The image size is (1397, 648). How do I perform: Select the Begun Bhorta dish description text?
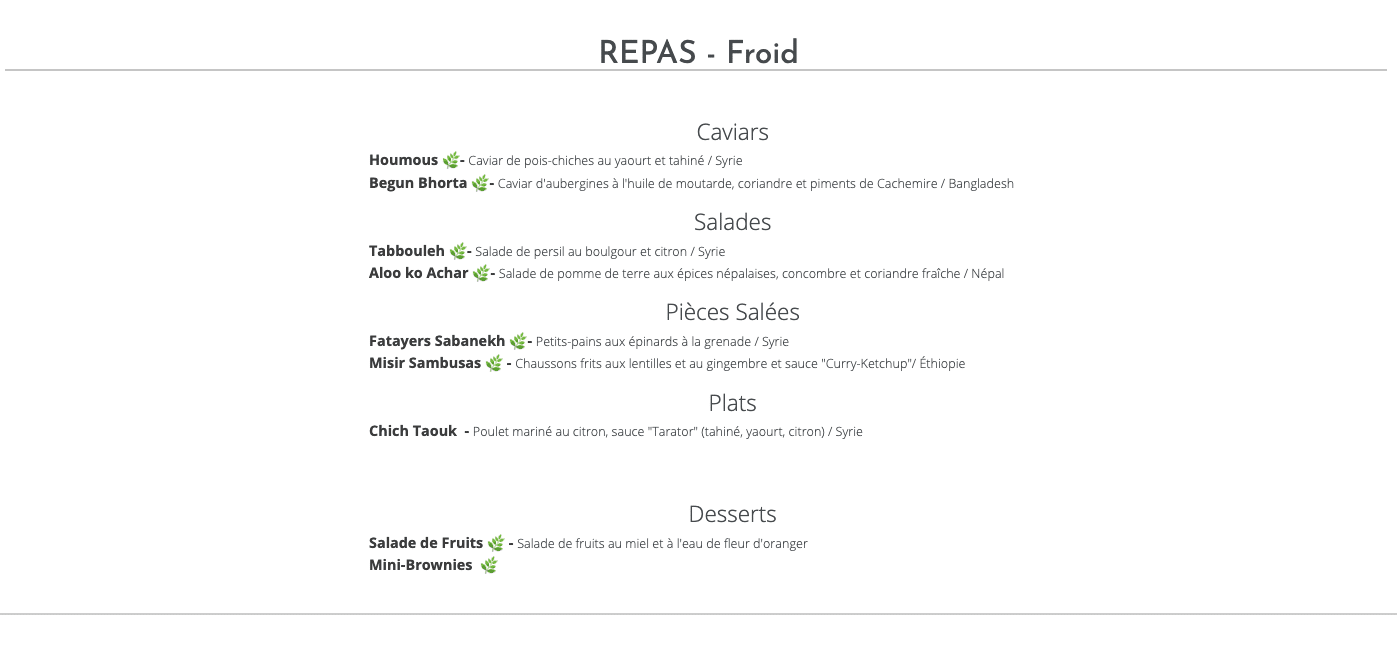click(756, 184)
